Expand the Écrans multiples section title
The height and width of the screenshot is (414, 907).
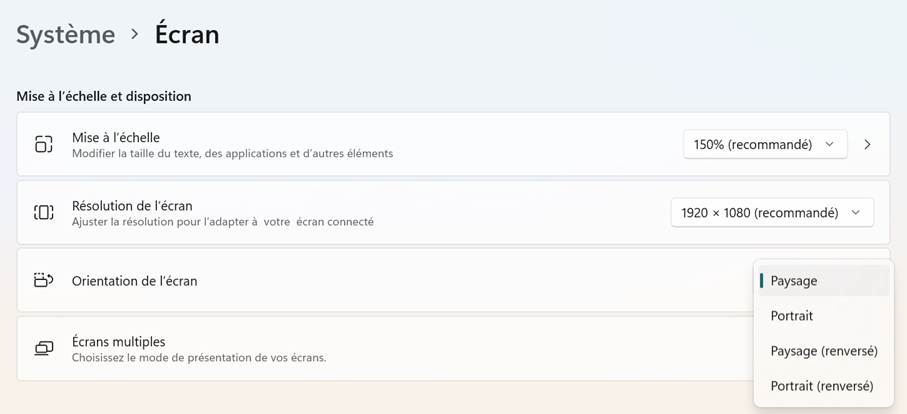[x=119, y=341]
